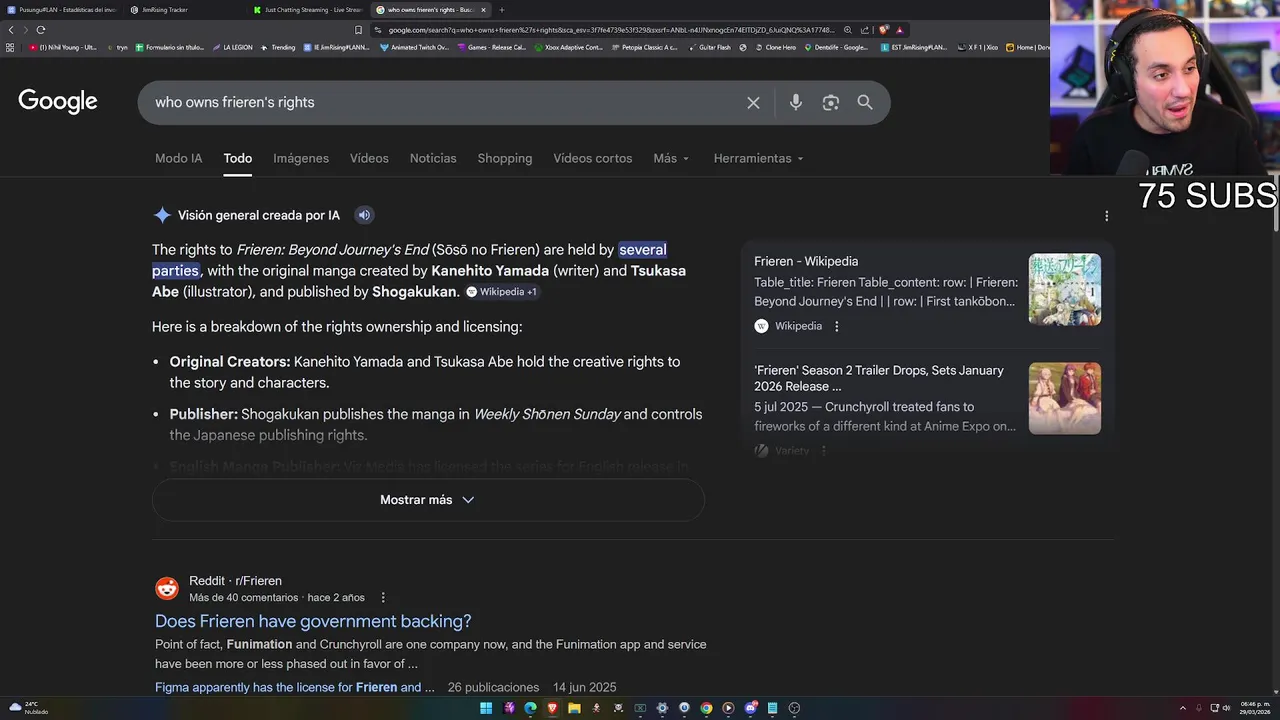The height and width of the screenshot is (720, 1280).
Task: Click the magnifier search submit icon
Action: pyautogui.click(x=865, y=103)
